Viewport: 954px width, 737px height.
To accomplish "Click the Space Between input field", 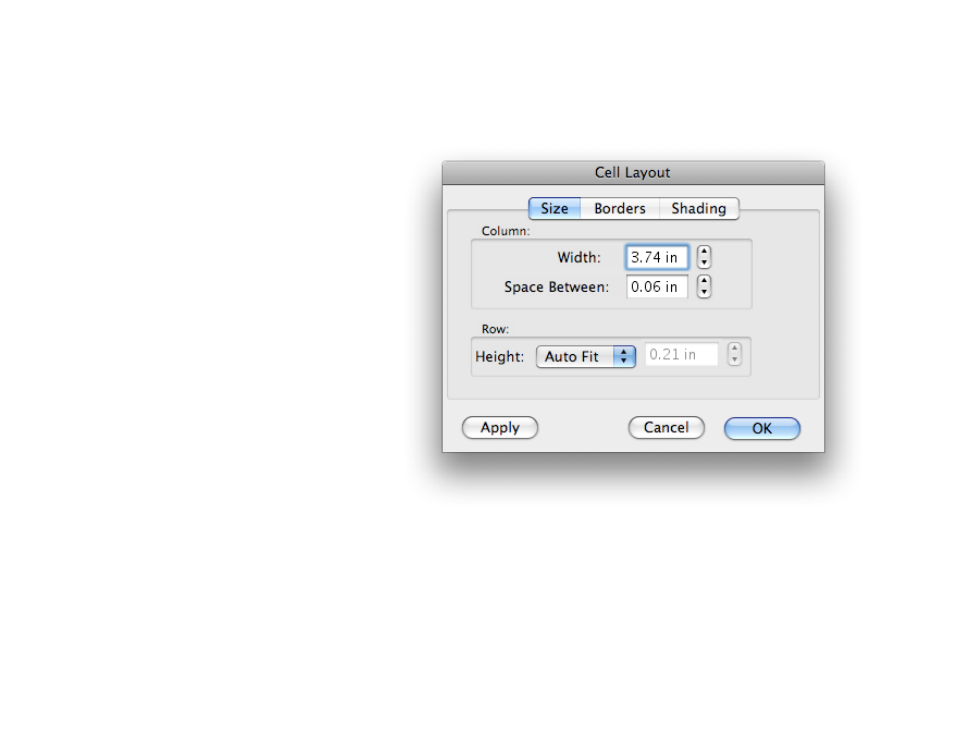I will click(657, 287).
